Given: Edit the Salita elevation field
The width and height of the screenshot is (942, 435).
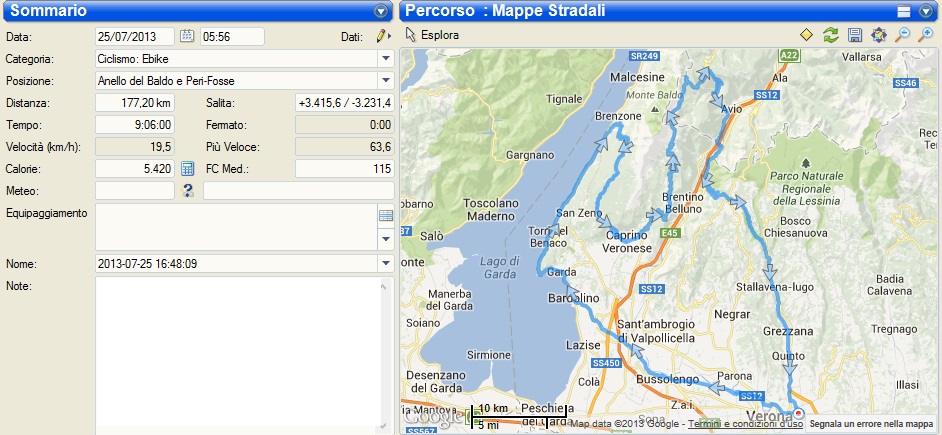Looking at the screenshot, I should click(x=345, y=103).
